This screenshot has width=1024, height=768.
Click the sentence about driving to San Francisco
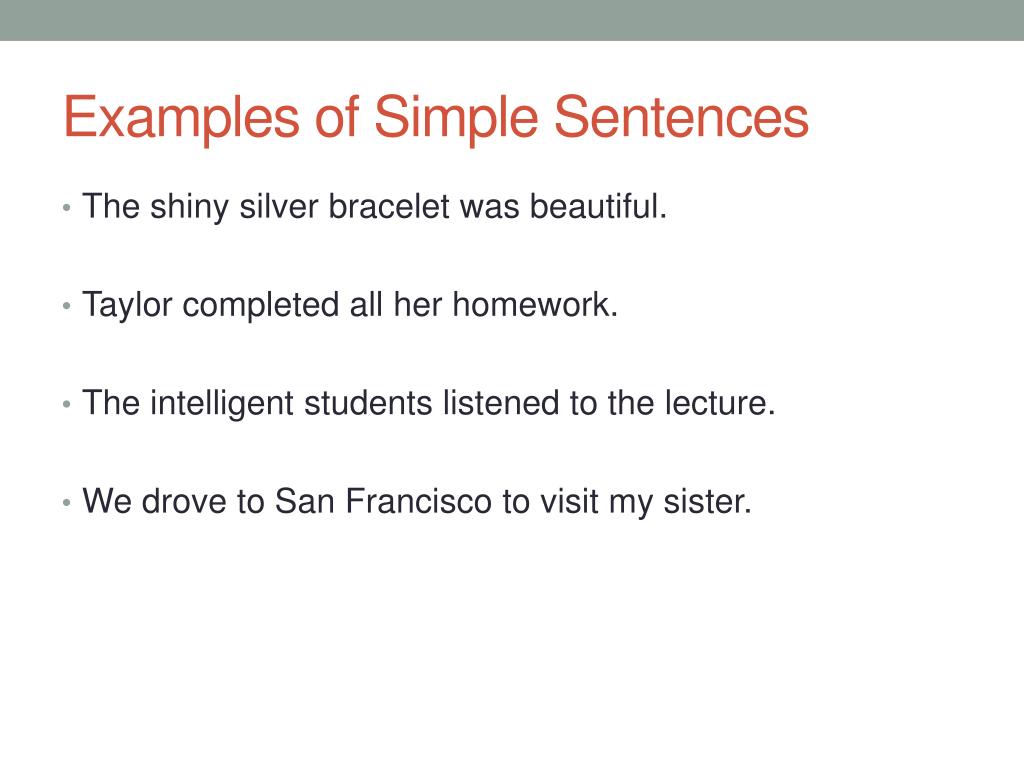tap(417, 502)
